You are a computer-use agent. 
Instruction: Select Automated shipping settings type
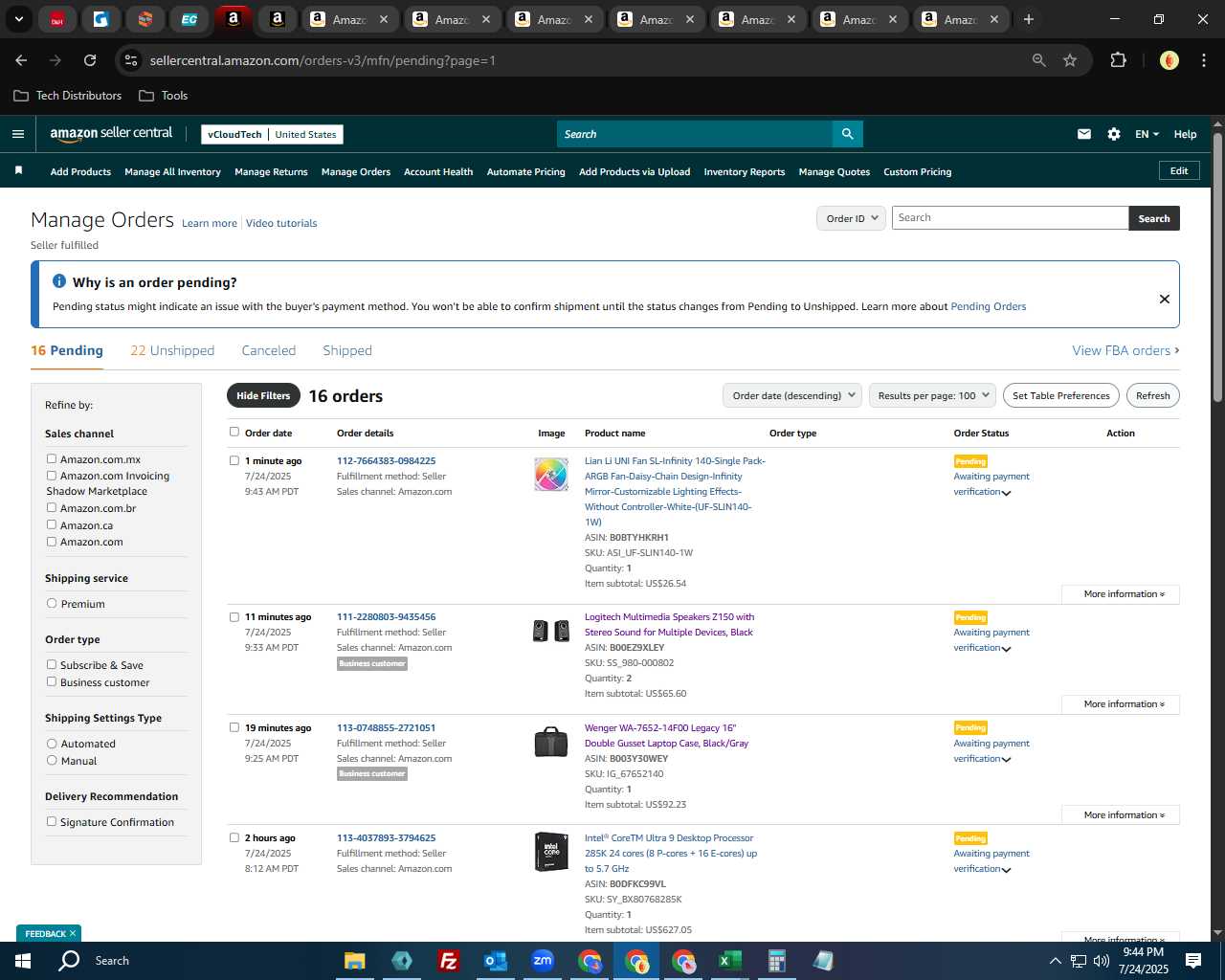click(x=52, y=744)
